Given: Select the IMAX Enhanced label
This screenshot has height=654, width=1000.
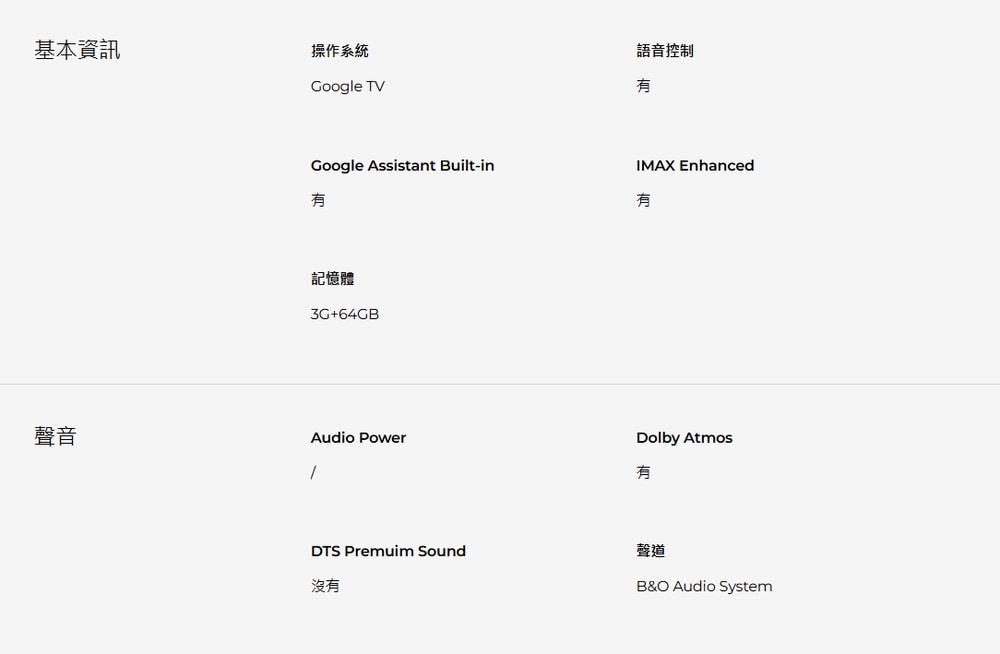Looking at the screenshot, I should (x=695, y=166).
